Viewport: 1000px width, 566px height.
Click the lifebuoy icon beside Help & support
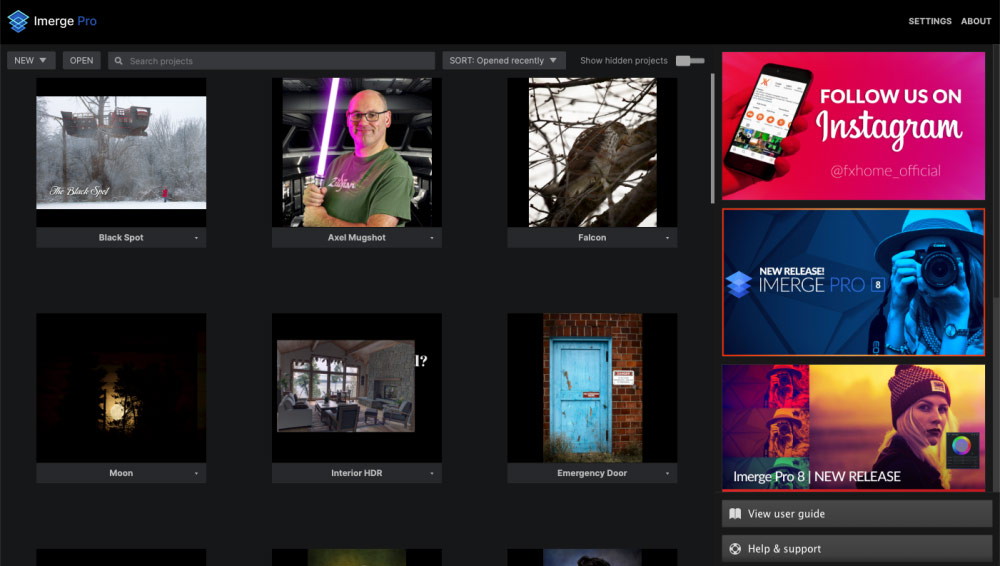[x=735, y=549]
